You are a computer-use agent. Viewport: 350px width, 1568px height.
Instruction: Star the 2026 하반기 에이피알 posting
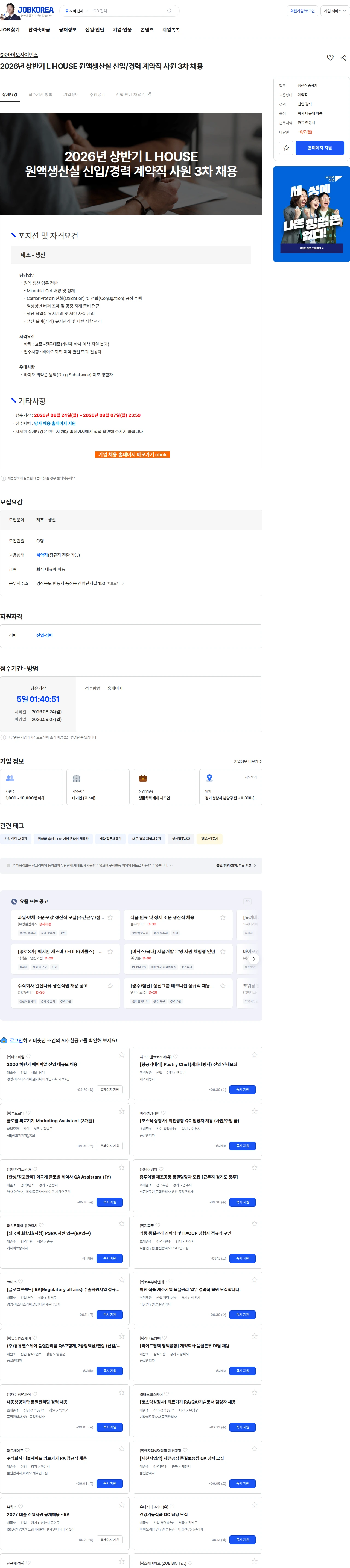click(x=121, y=1055)
